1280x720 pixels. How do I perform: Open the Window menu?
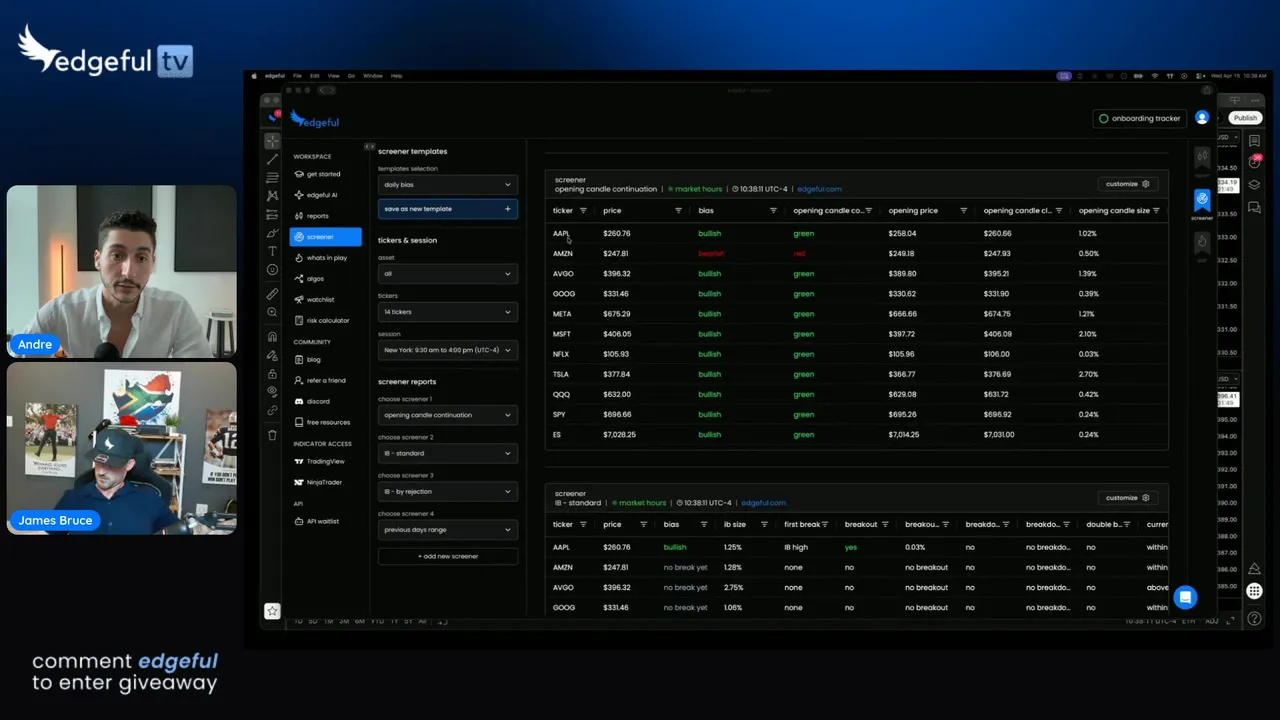point(373,76)
